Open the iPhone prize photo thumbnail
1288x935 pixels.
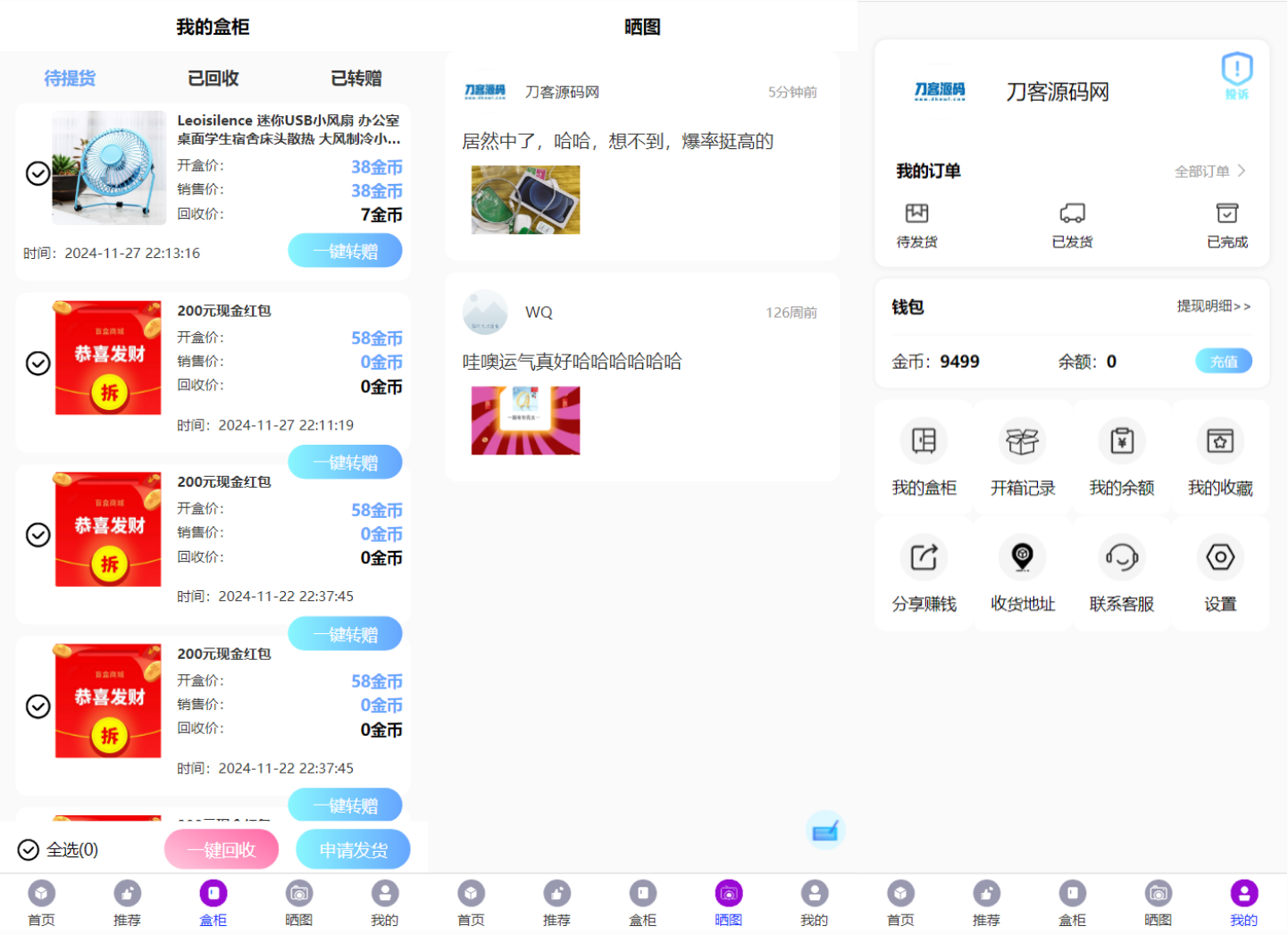(x=525, y=200)
